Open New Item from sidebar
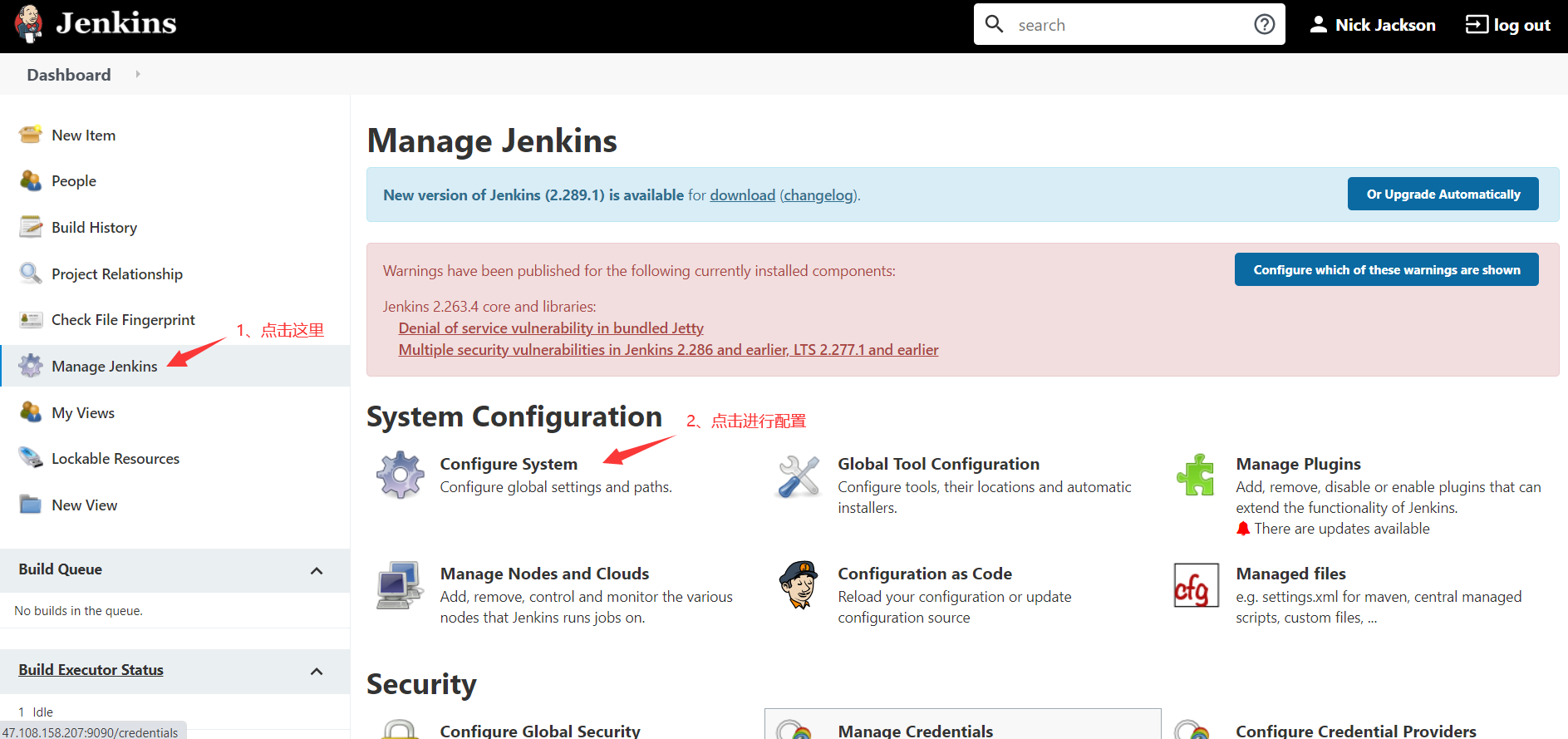Screen dimensions: 1568x739 point(83,135)
